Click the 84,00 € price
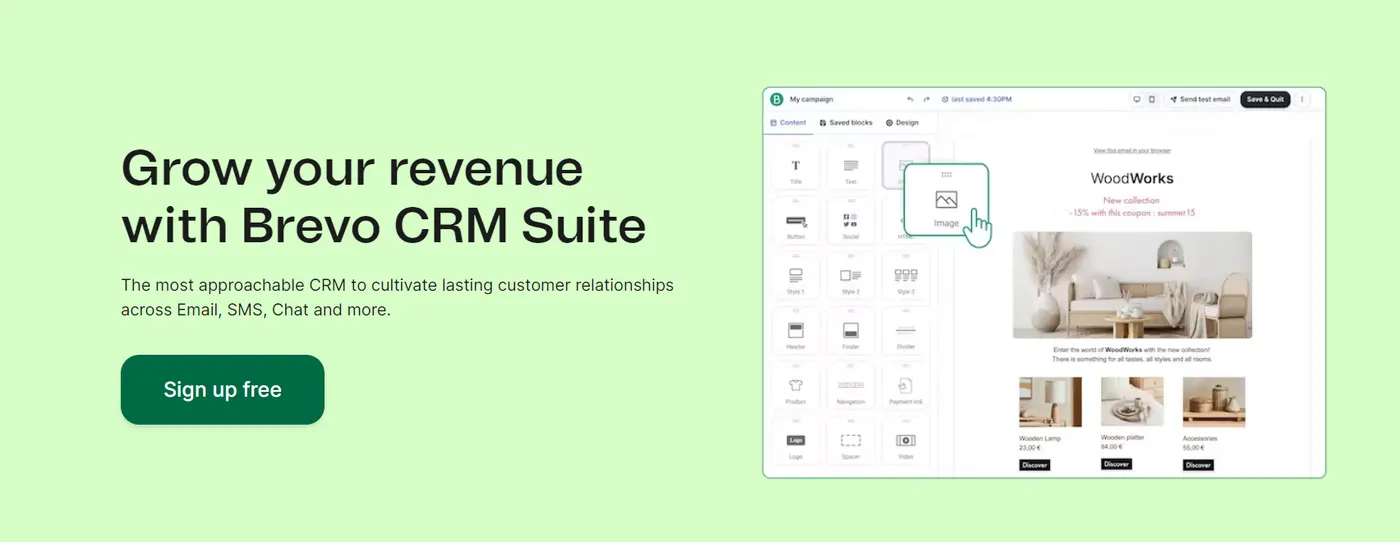This screenshot has width=1400, height=542. click(1112, 447)
